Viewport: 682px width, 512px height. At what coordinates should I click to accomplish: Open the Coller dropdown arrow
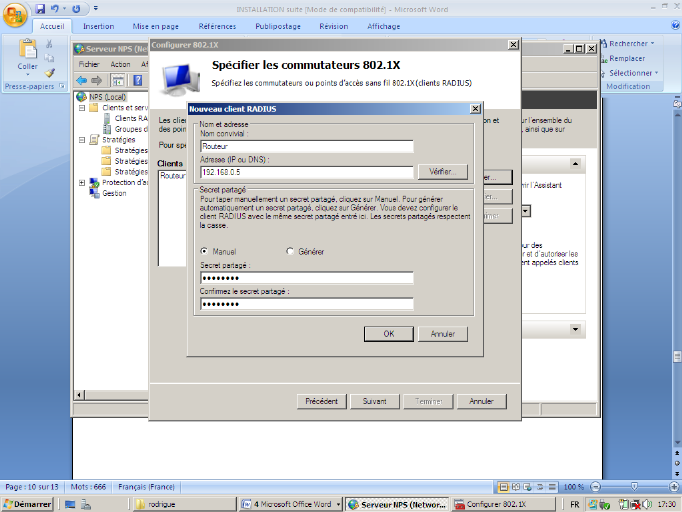(x=27, y=74)
